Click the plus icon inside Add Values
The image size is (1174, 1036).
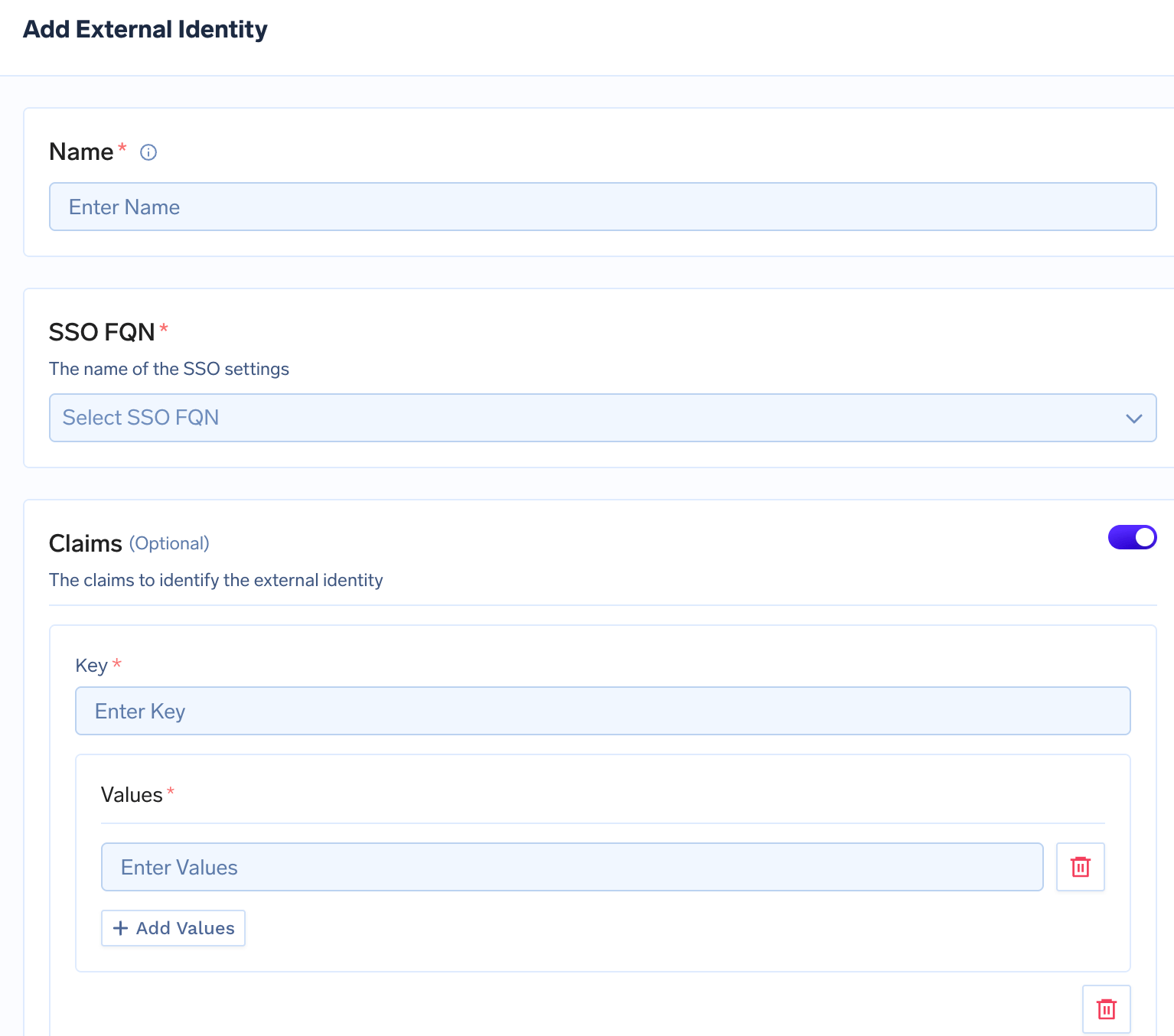pos(120,928)
